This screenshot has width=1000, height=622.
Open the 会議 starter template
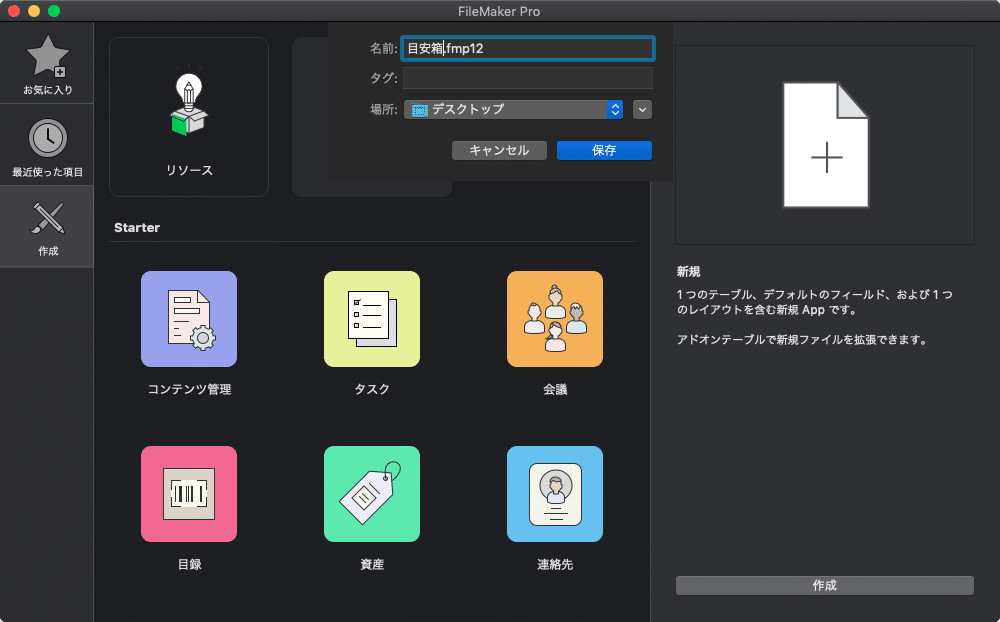555,319
